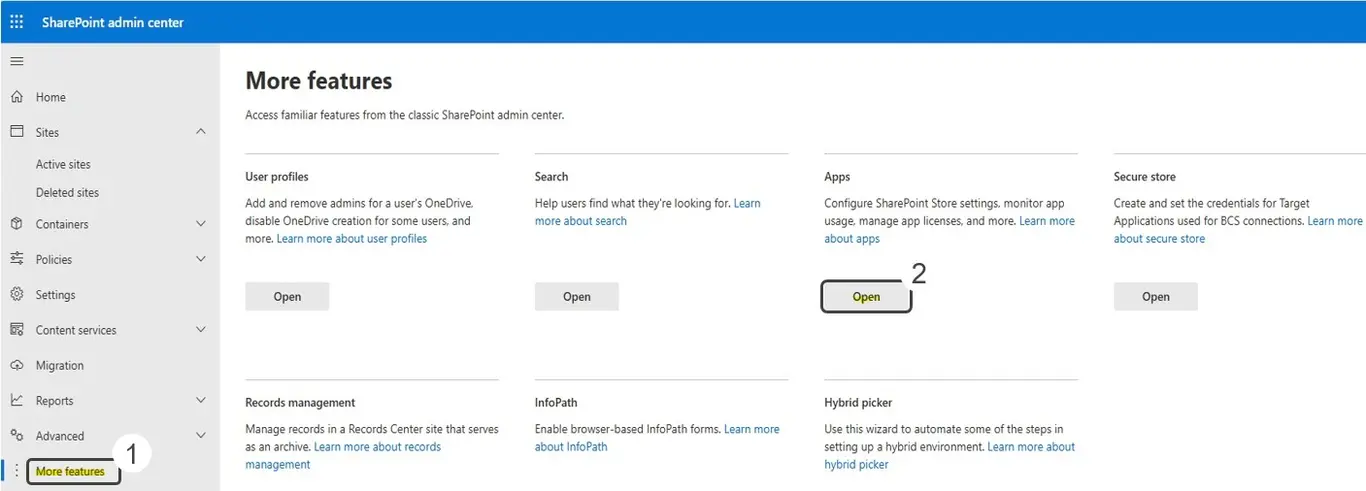Screen dimensions: 1366x491
Task: Click the Advanced icon in sidebar
Action: [x=16, y=436]
